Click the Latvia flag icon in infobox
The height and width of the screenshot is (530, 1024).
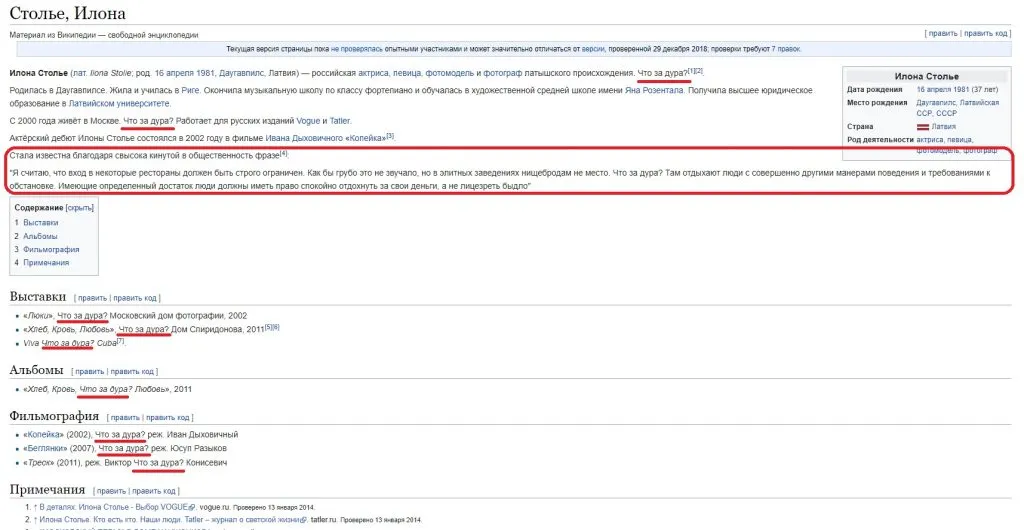point(923,127)
